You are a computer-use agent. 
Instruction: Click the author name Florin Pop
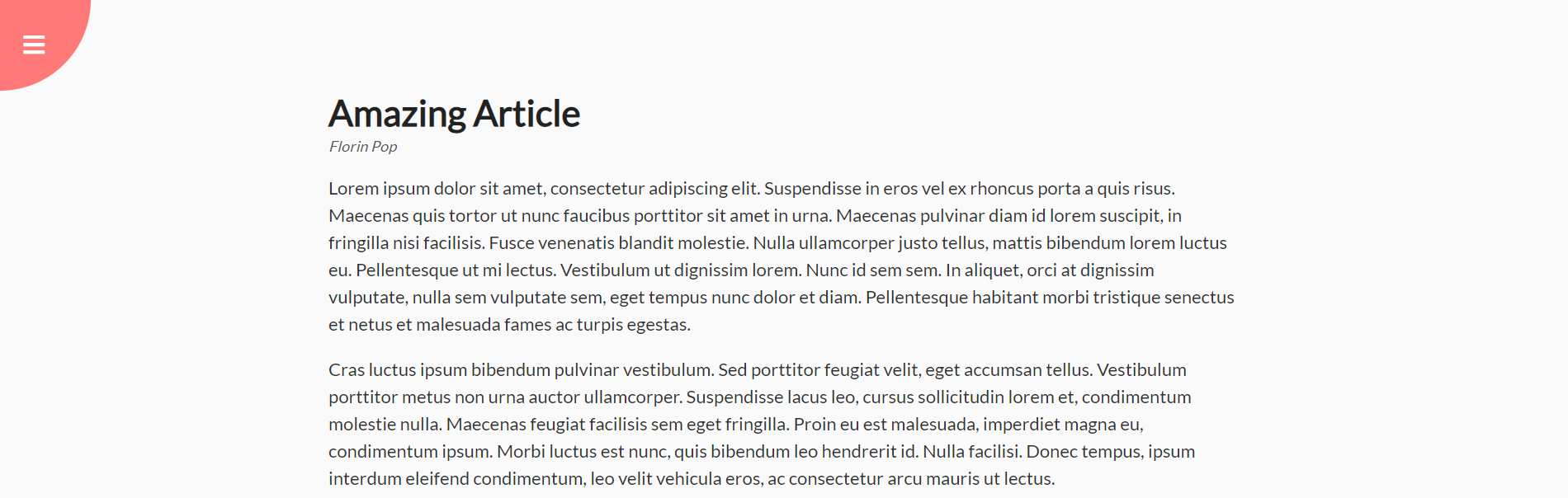click(x=363, y=147)
